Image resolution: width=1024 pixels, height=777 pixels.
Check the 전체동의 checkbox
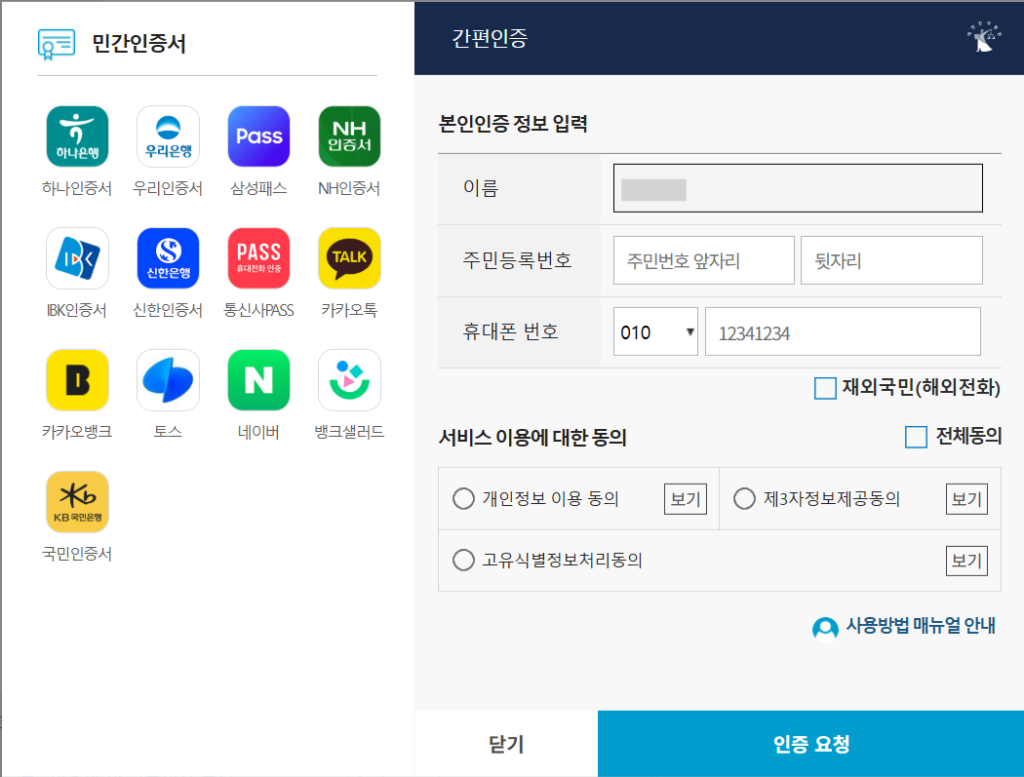[916, 437]
